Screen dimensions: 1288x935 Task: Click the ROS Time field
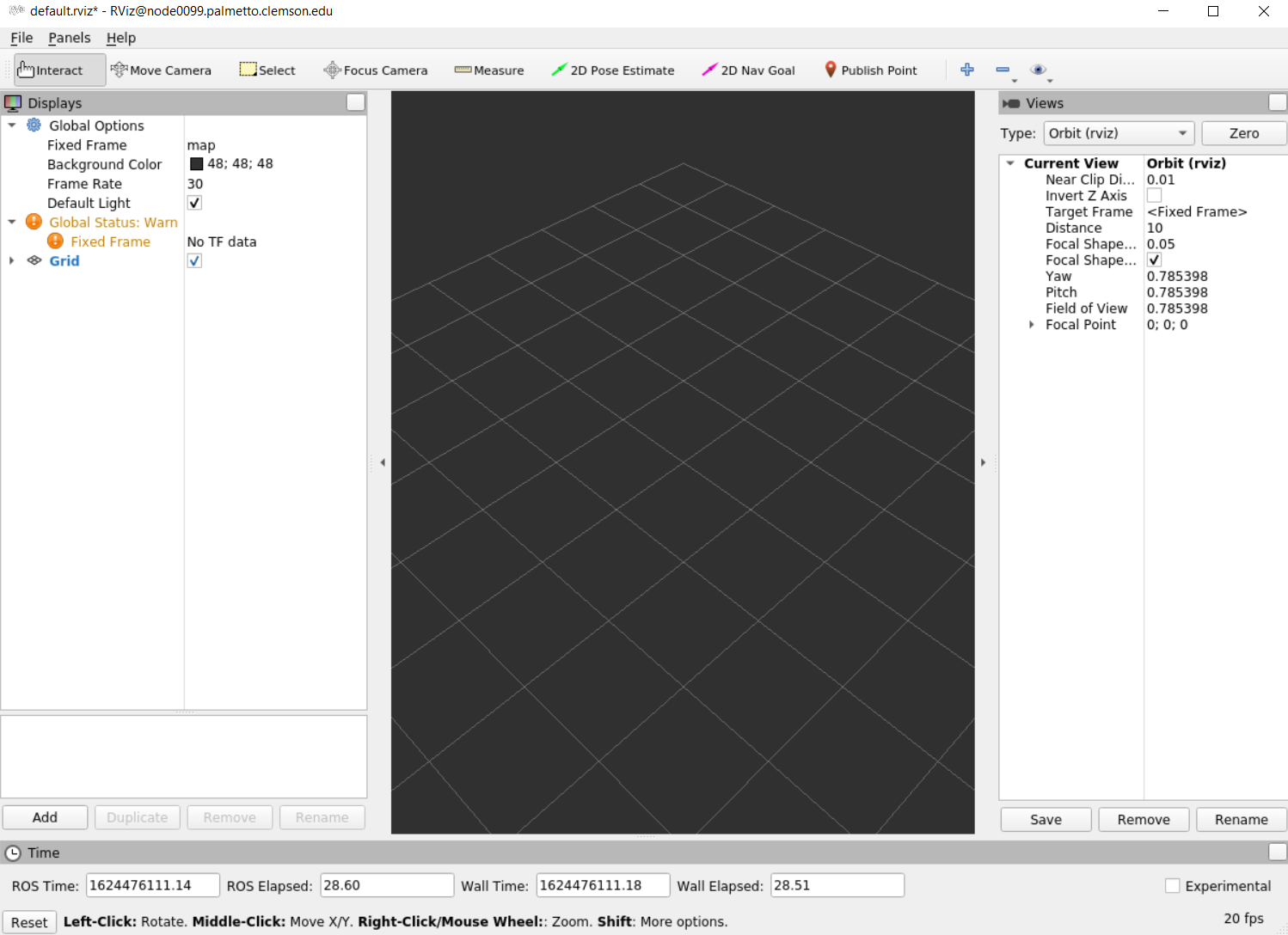coord(153,885)
